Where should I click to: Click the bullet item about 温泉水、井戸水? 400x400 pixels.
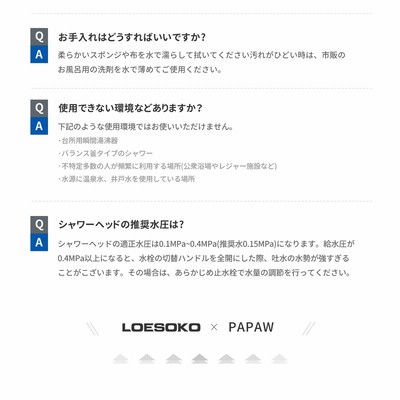click(127, 179)
